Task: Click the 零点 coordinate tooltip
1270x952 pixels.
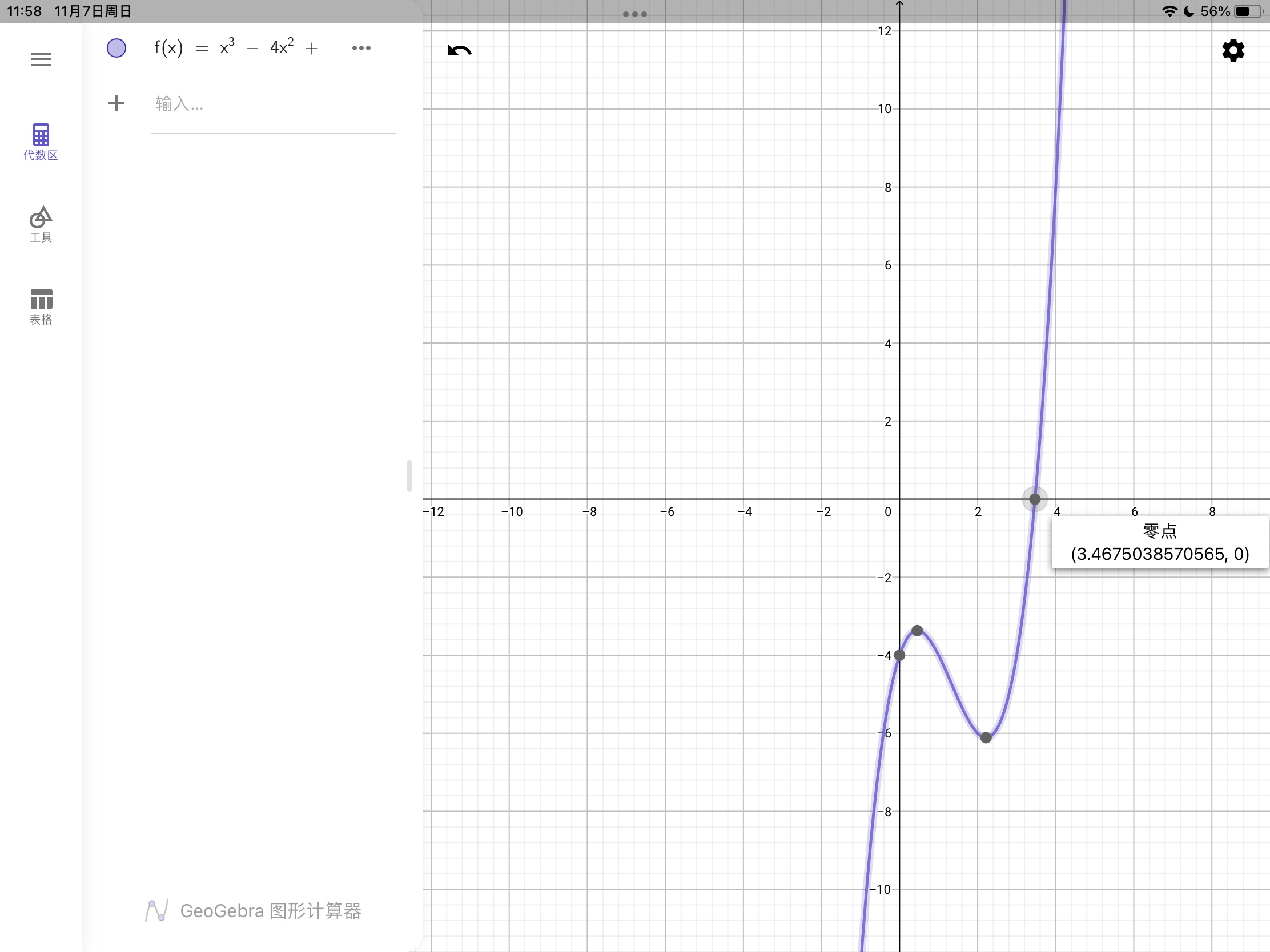Action: [x=1159, y=542]
